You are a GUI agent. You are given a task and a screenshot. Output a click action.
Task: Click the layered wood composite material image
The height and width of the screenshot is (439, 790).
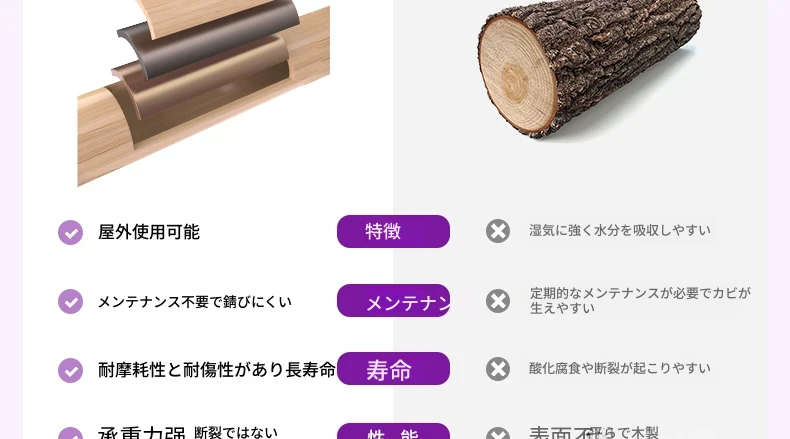pos(204,93)
